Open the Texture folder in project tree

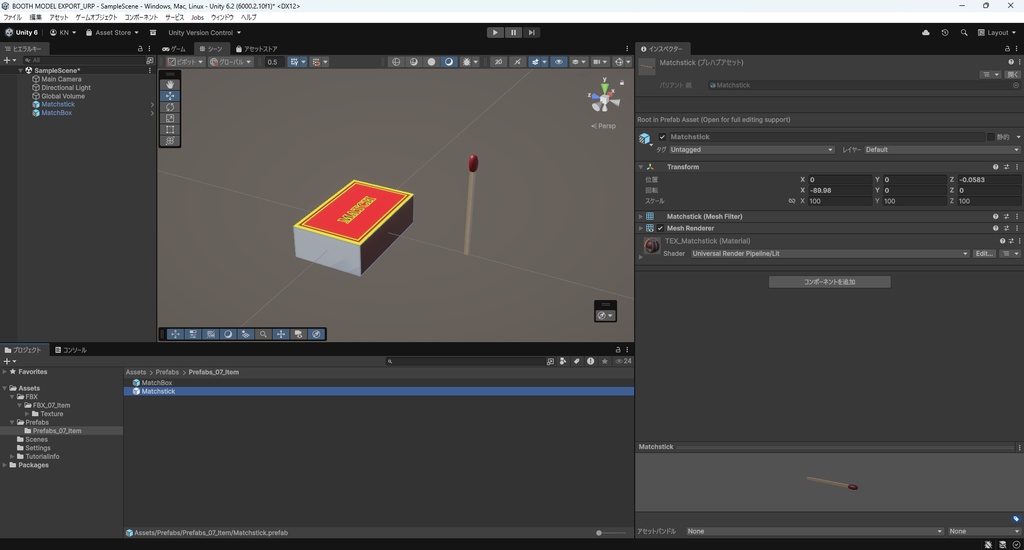[52, 414]
